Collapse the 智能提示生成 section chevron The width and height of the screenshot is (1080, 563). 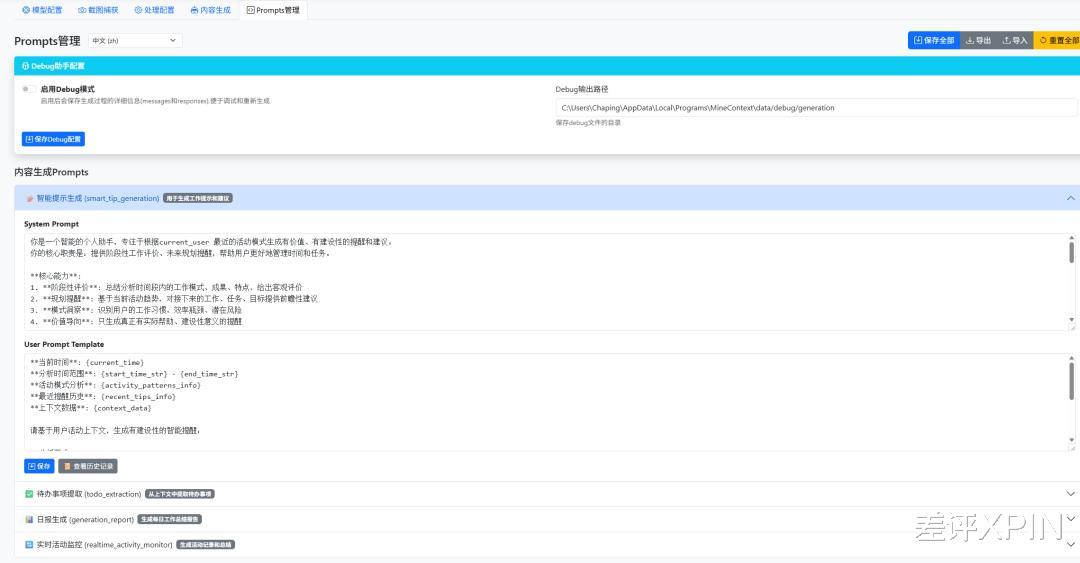1070,198
